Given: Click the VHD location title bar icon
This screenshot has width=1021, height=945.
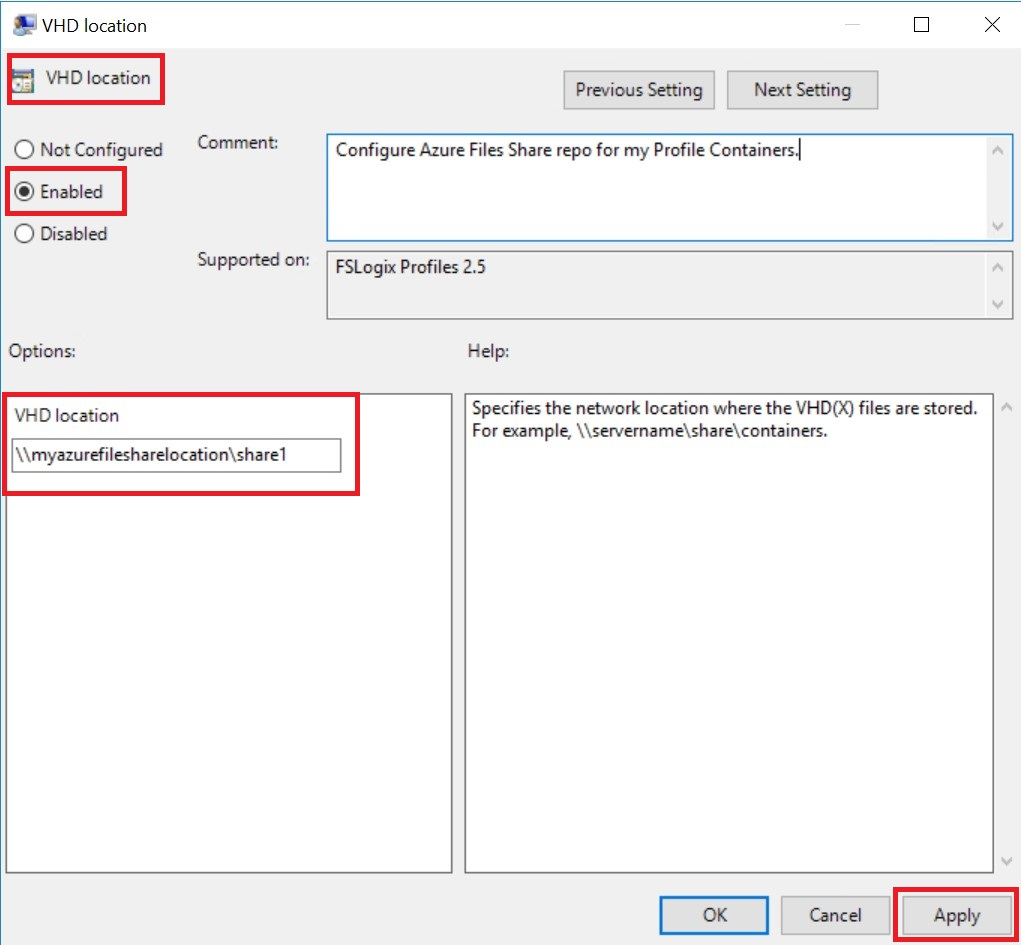Looking at the screenshot, I should tap(24, 25).
